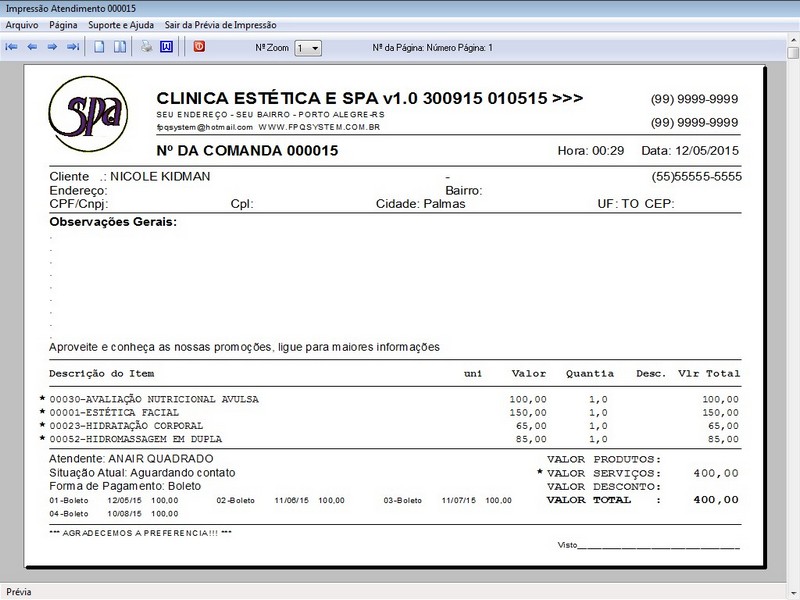The width and height of the screenshot is (800, 600).
Task: Close preview with the red power icon
Action: pyautogui.click(x=199, y=46)
